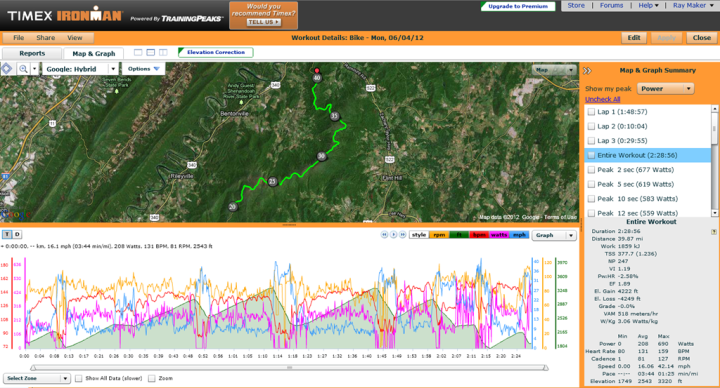
Task: Click the Tell Us button in the Timex banner
Action: click(264, 22)
